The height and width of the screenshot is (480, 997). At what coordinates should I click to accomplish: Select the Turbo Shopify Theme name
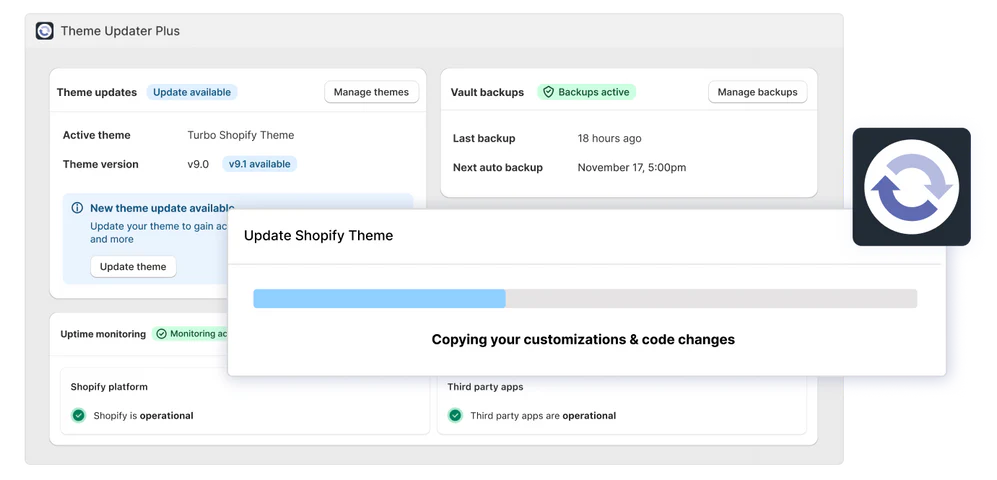(x=240, y=135)
